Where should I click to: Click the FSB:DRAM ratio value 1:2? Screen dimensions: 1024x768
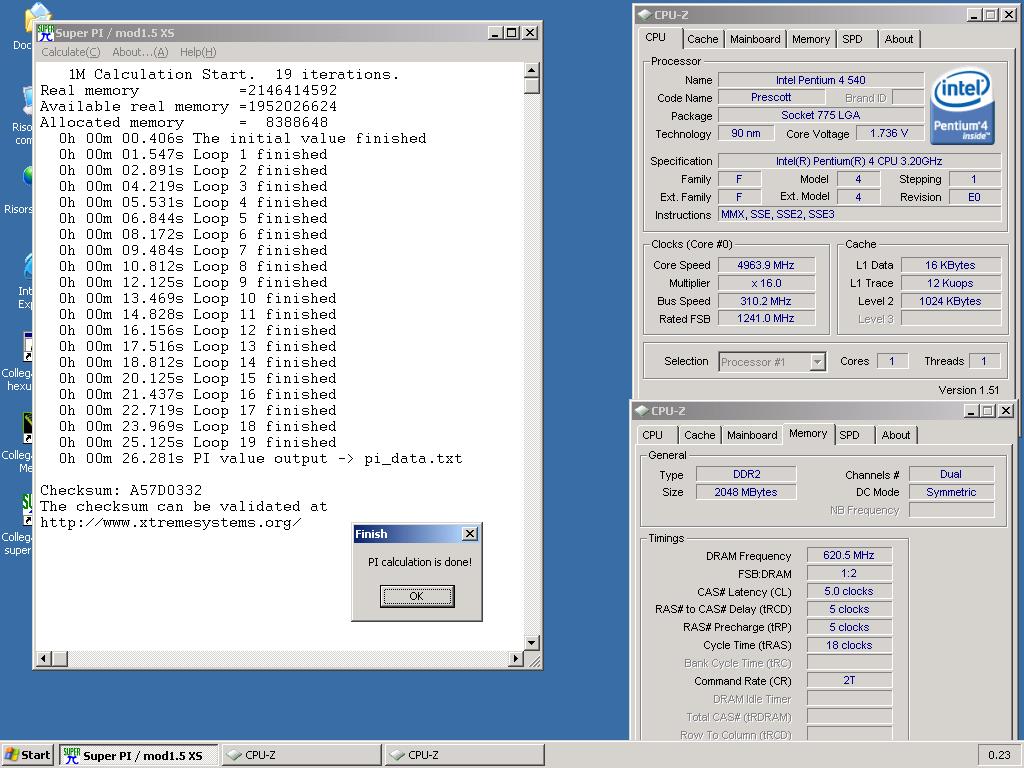849,573
